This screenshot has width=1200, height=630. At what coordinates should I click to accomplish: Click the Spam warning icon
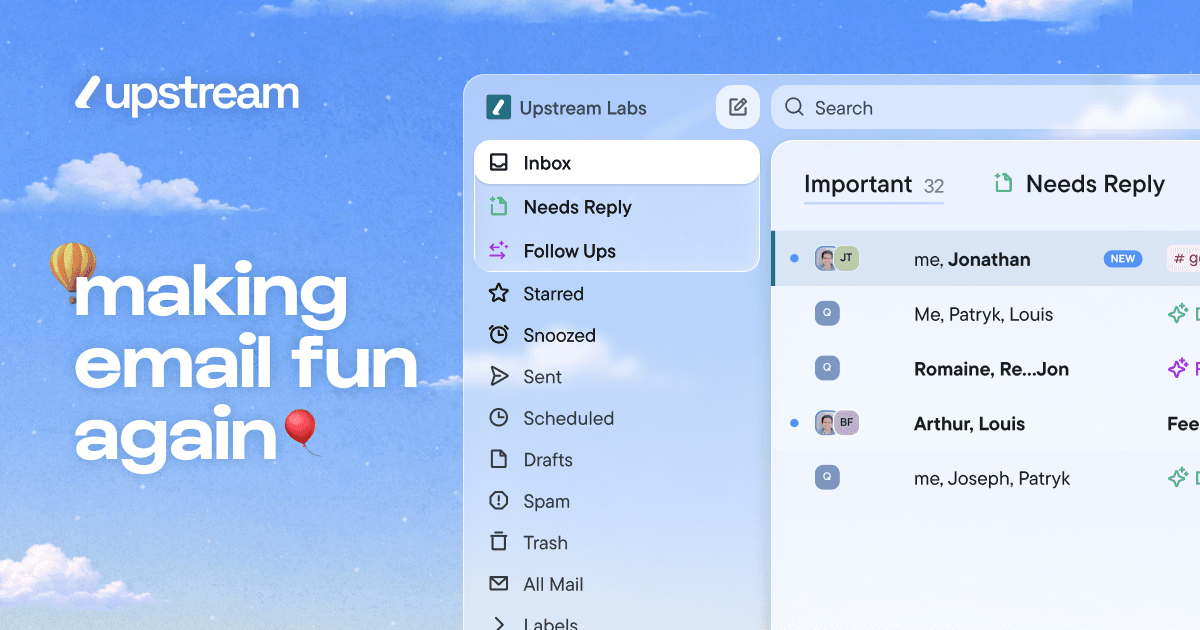498,500
